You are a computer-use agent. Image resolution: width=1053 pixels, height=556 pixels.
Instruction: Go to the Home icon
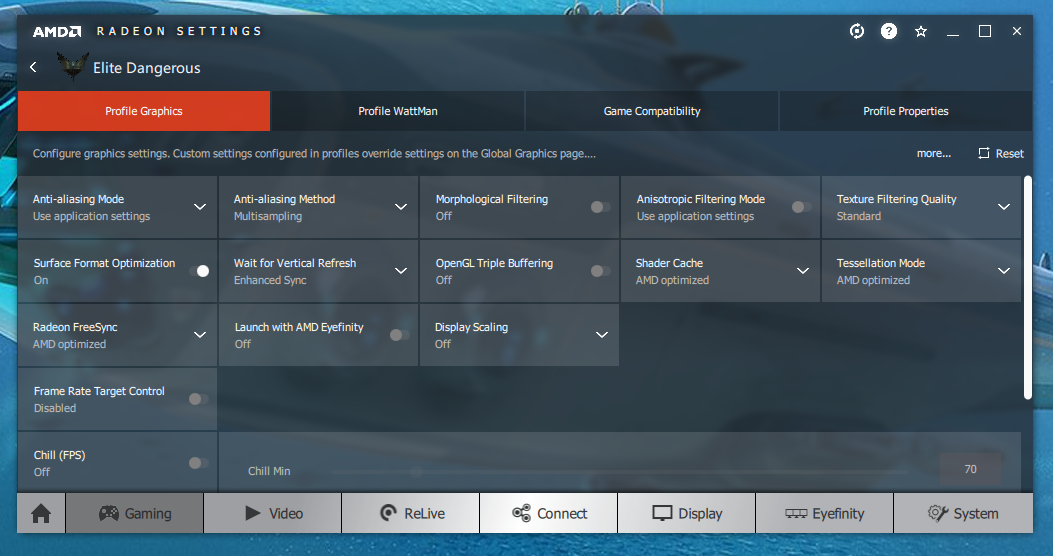(41, 513)
